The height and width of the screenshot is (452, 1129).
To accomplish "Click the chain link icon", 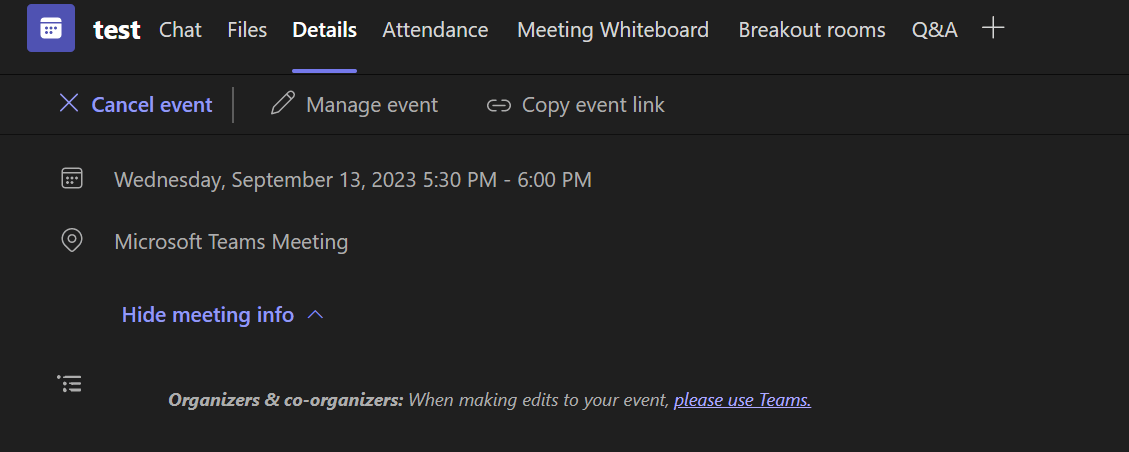I will [x=498, y=105].
